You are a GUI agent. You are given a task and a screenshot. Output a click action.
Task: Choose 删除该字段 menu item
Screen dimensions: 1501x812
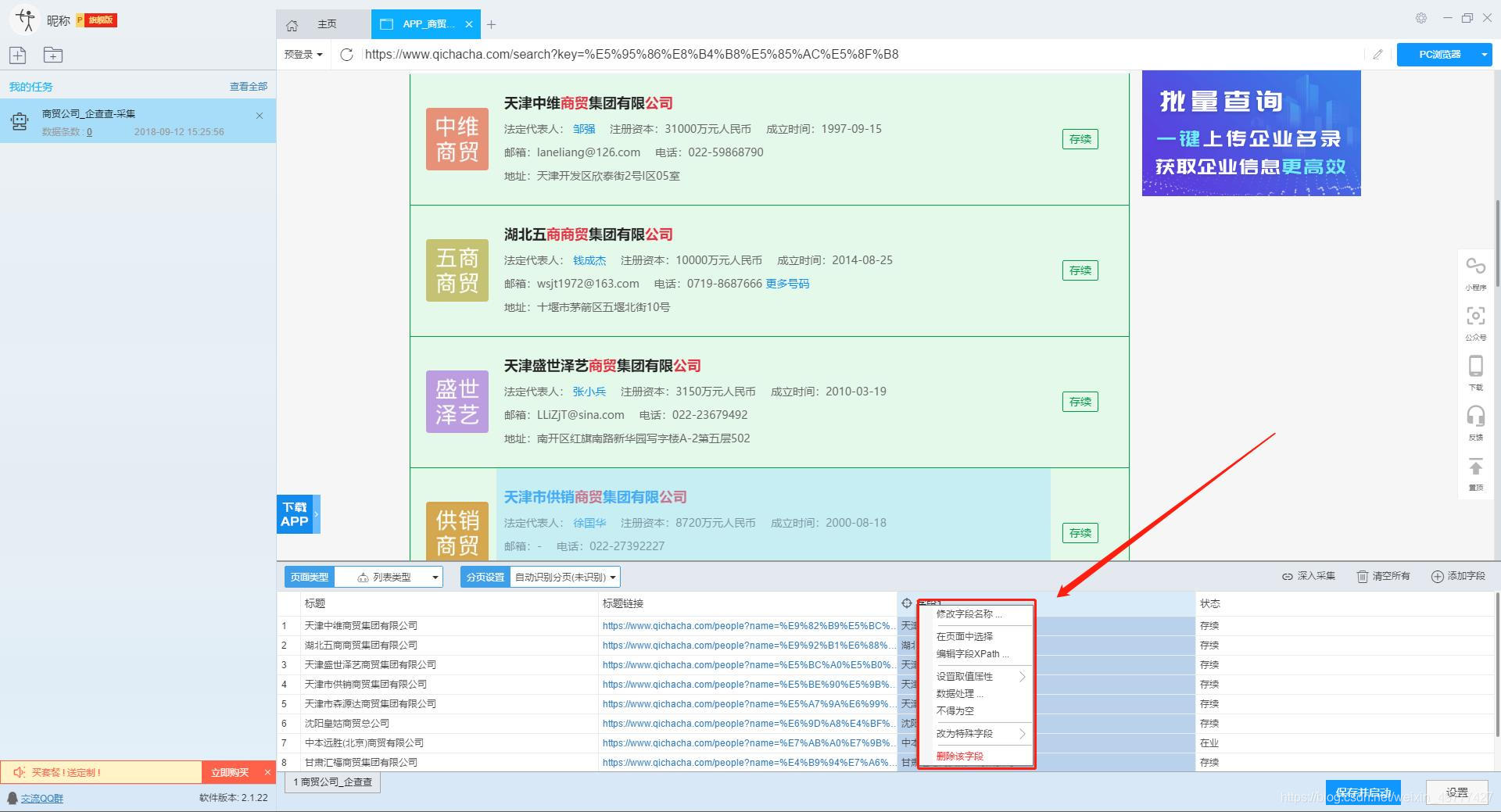point(960,756)
